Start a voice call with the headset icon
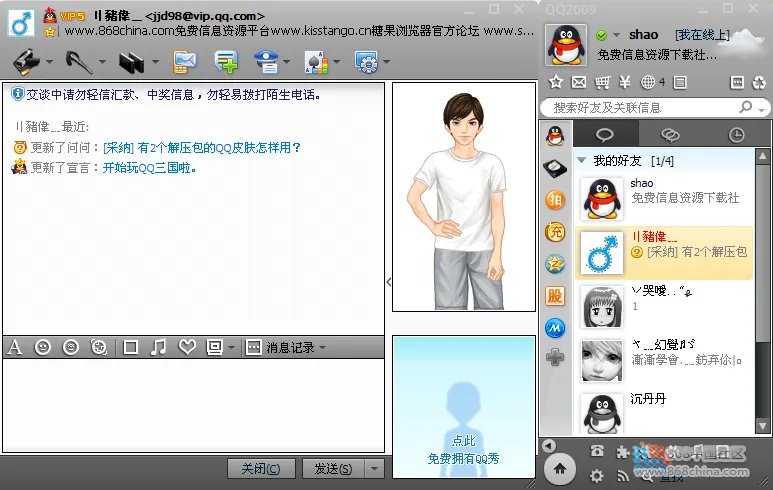This screenshot has width=773, height=490. (78, 62)
